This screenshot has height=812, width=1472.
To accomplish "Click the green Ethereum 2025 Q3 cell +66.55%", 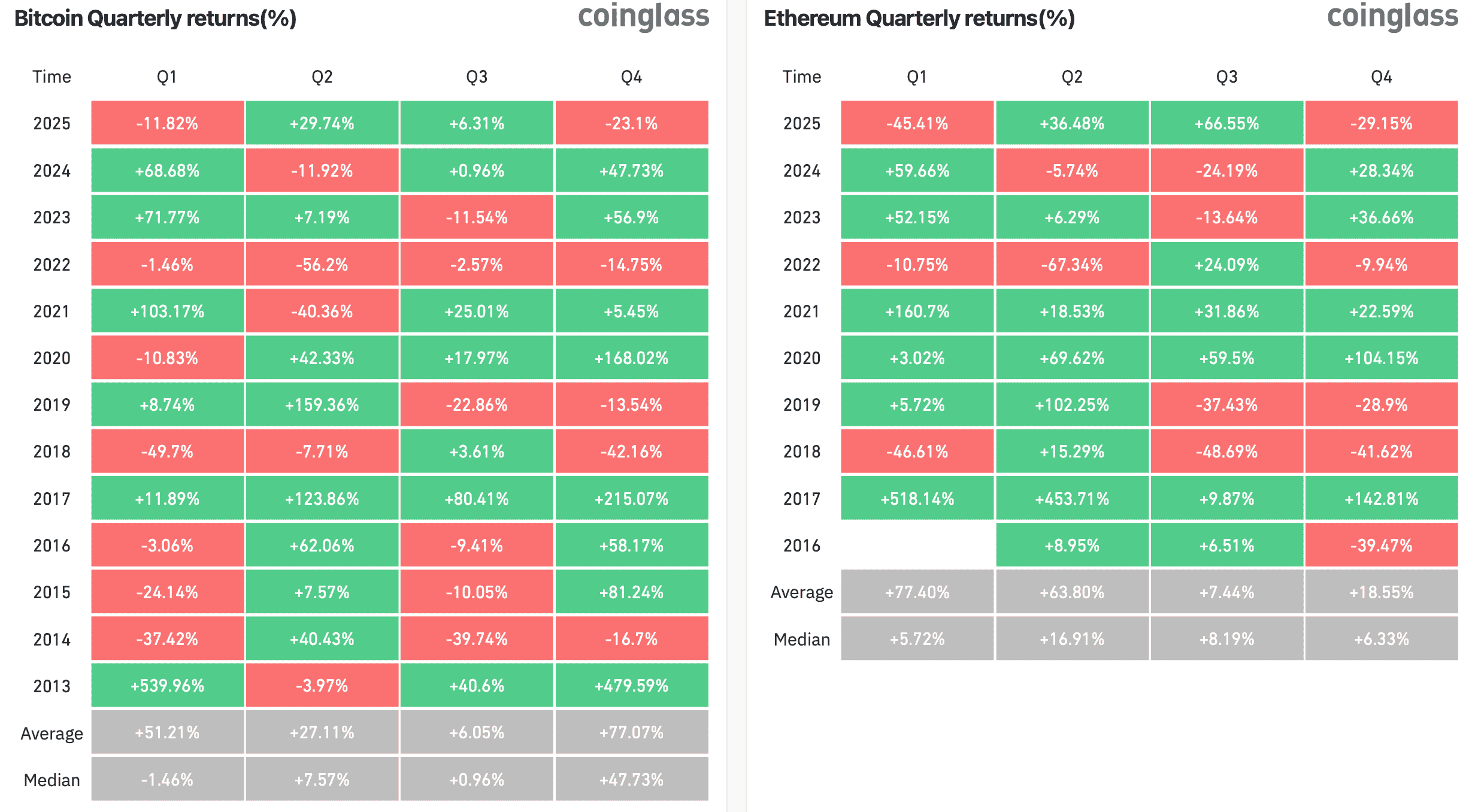I will [x=1226, y=123].
